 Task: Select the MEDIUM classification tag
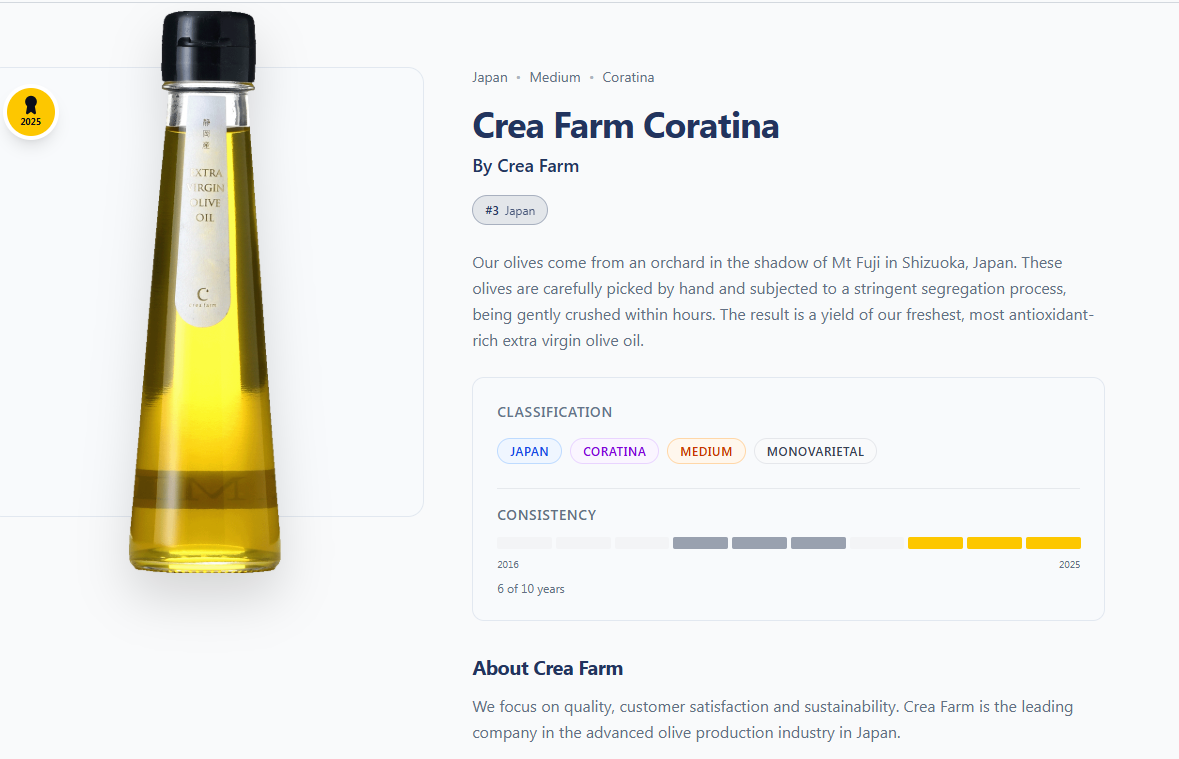pos(706,452)
